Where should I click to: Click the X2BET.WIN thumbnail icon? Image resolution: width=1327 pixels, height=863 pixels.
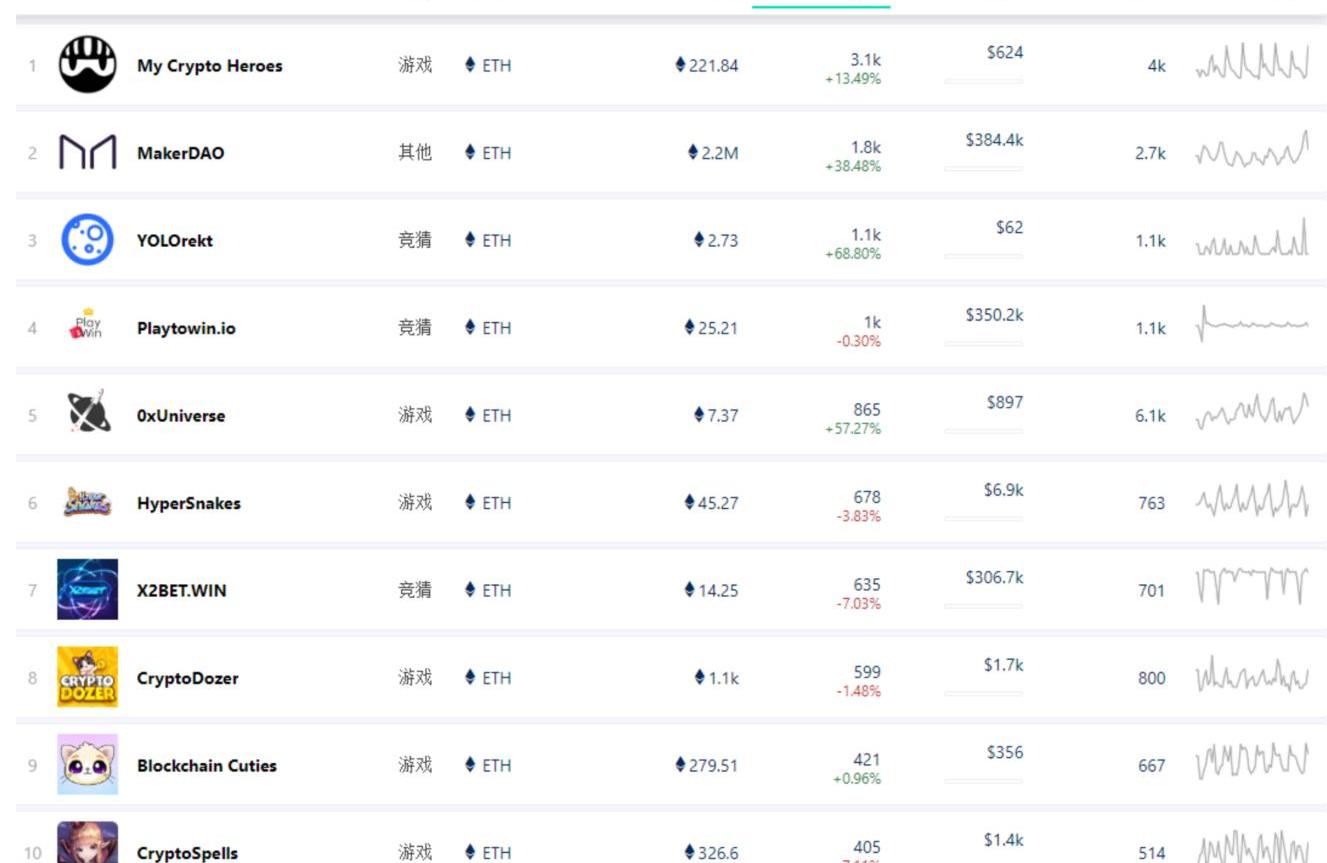coord(87,589)
